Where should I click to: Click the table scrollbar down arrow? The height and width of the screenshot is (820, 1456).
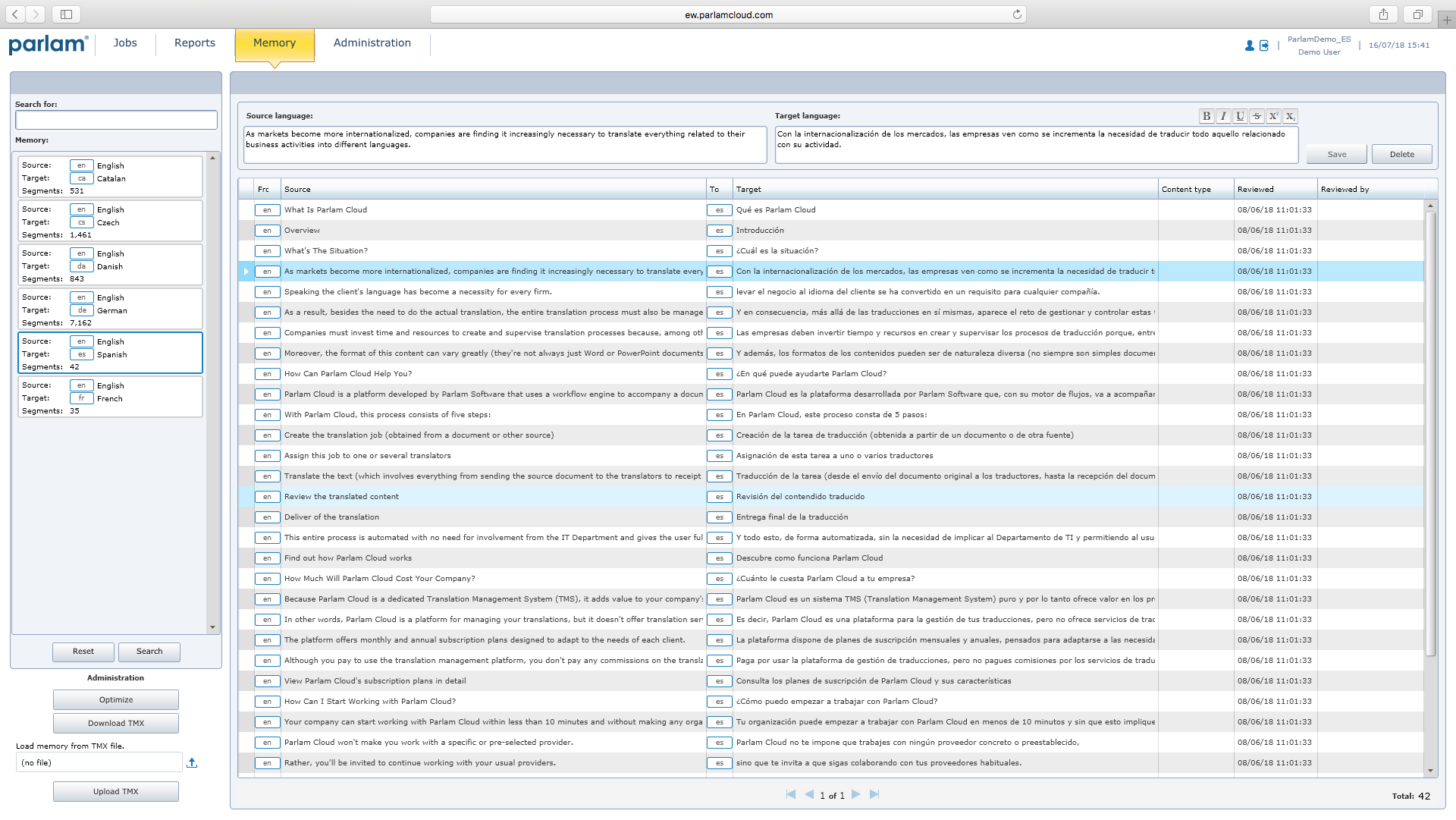[1431, 770]
